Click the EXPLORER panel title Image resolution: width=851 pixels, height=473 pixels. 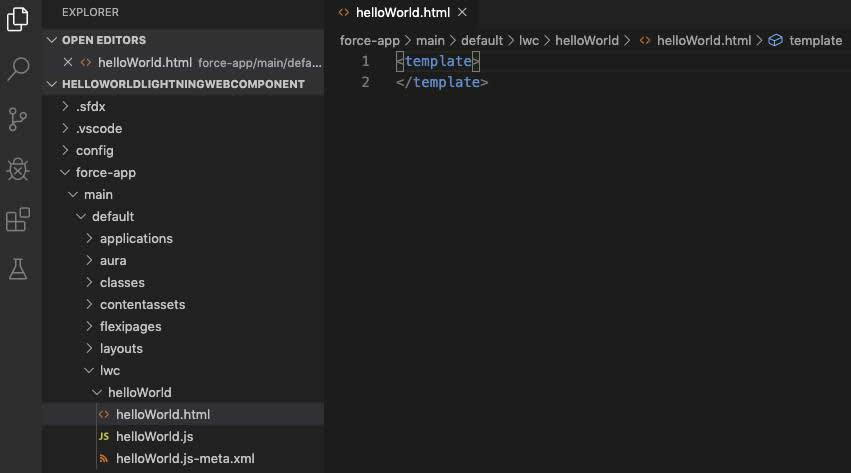coord(90,12)
